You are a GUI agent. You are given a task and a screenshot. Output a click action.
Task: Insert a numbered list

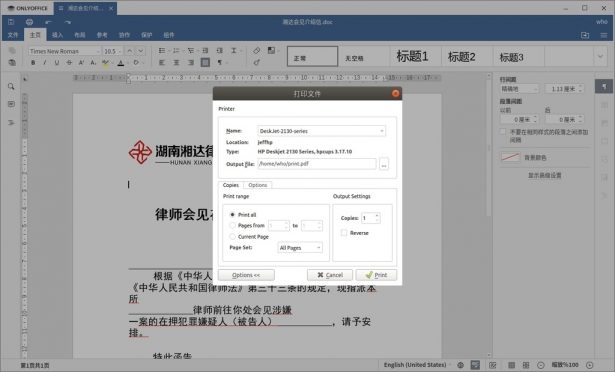(x=176, y=51)
